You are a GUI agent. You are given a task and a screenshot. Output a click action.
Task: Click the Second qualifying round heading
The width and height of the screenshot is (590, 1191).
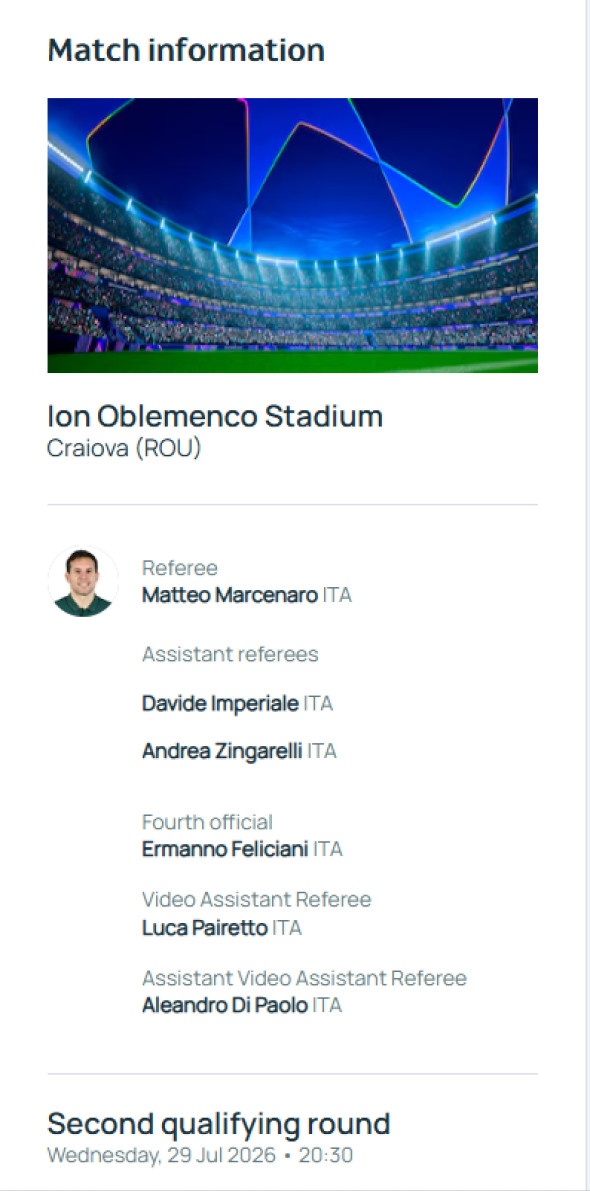click(x=219, y=1123)
